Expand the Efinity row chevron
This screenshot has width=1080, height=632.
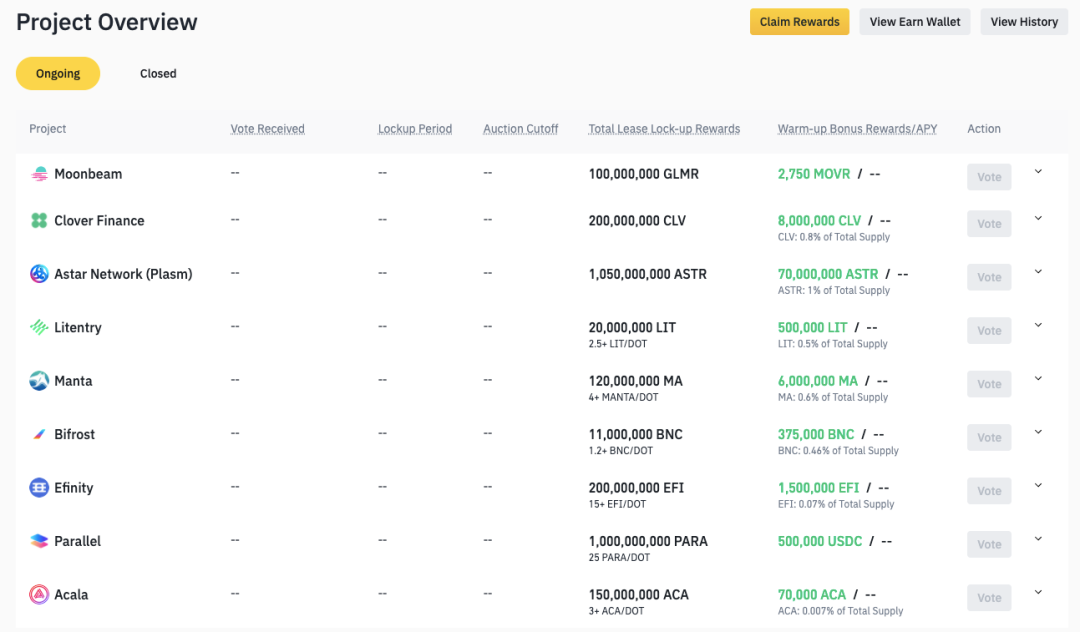pos(1038,485)
